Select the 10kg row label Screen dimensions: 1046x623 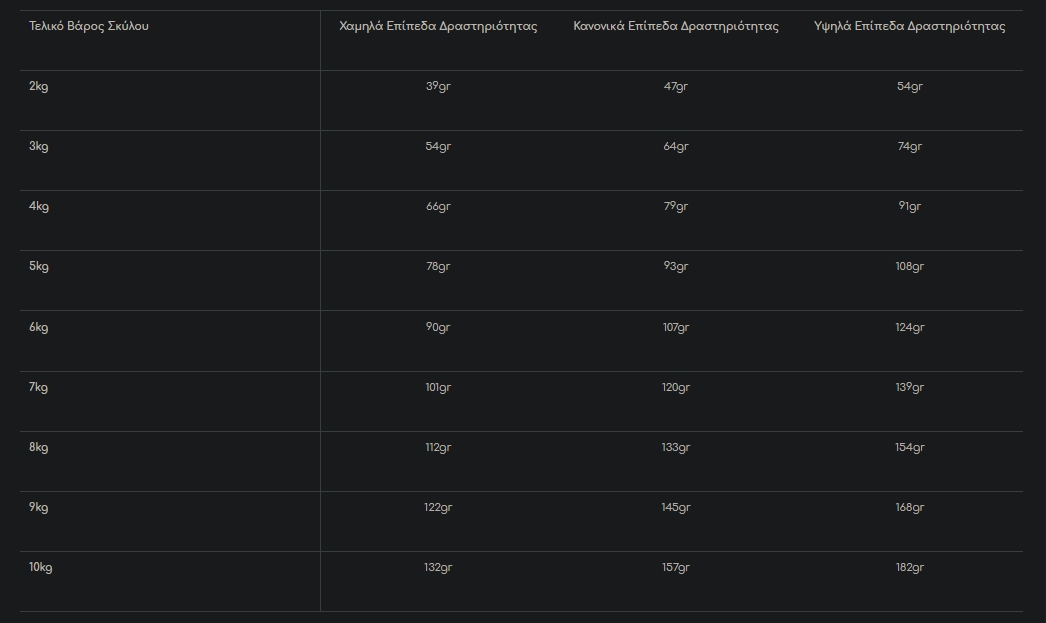pos(41,568)
